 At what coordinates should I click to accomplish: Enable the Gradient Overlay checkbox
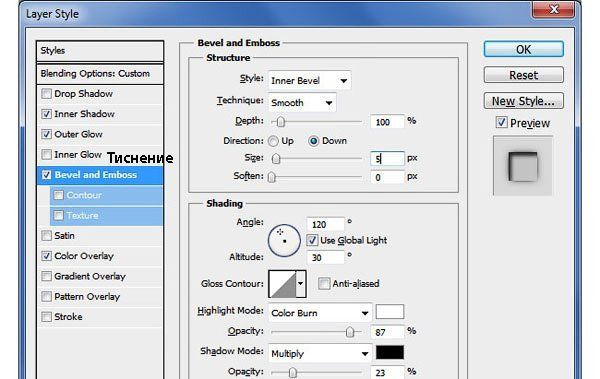point(46,276)
